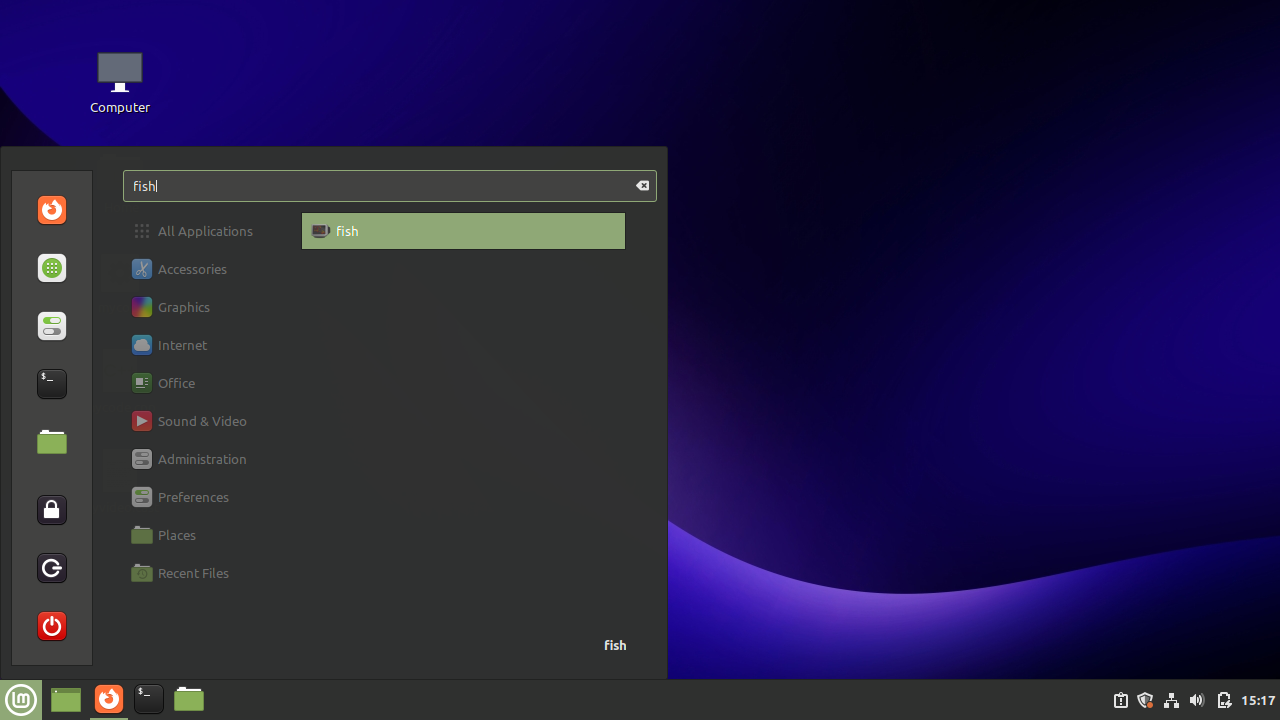Open update manager shield tray icon

pos(1146,700)
